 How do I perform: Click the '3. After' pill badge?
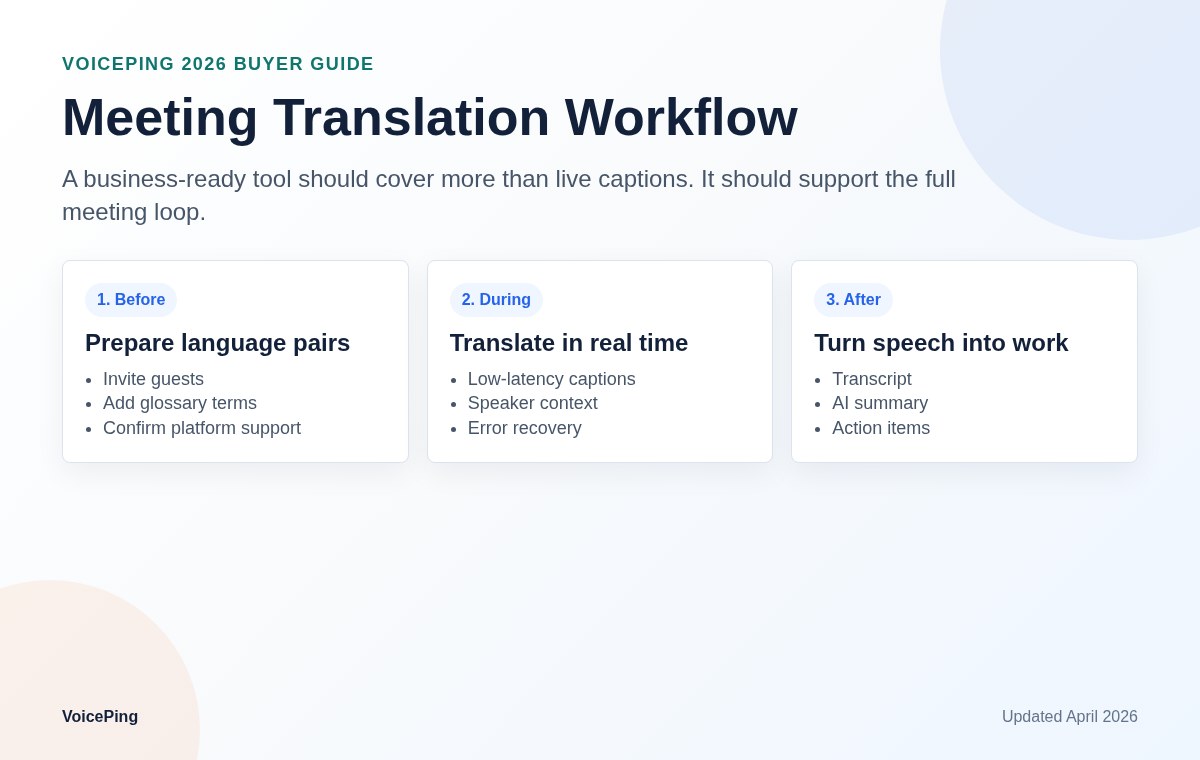pyautogui.click(x=853, y=300)
